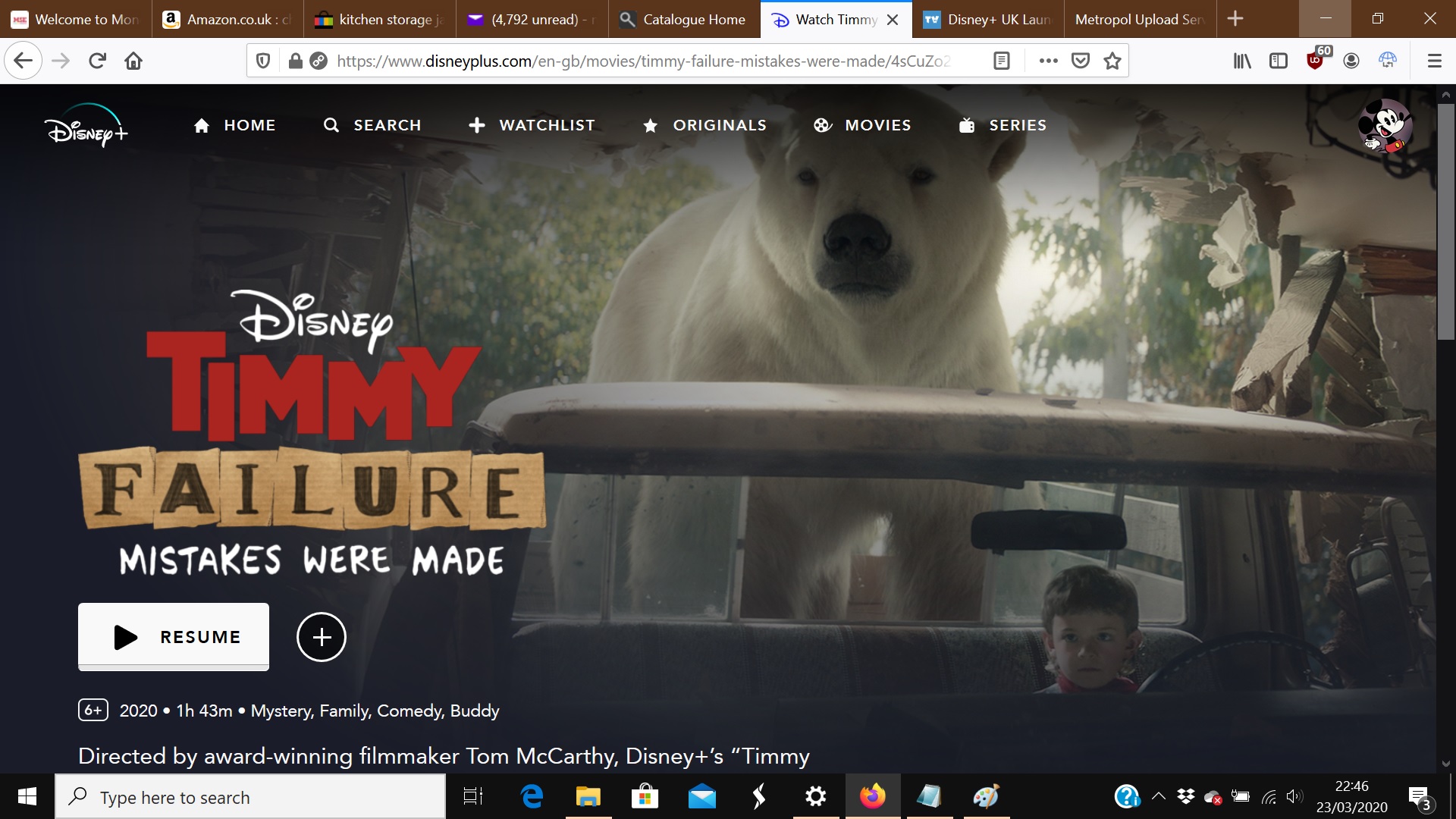Click the Disney+ logo in the navigation bar
This screenshot has height=819, width=1456.
[86, 125]
